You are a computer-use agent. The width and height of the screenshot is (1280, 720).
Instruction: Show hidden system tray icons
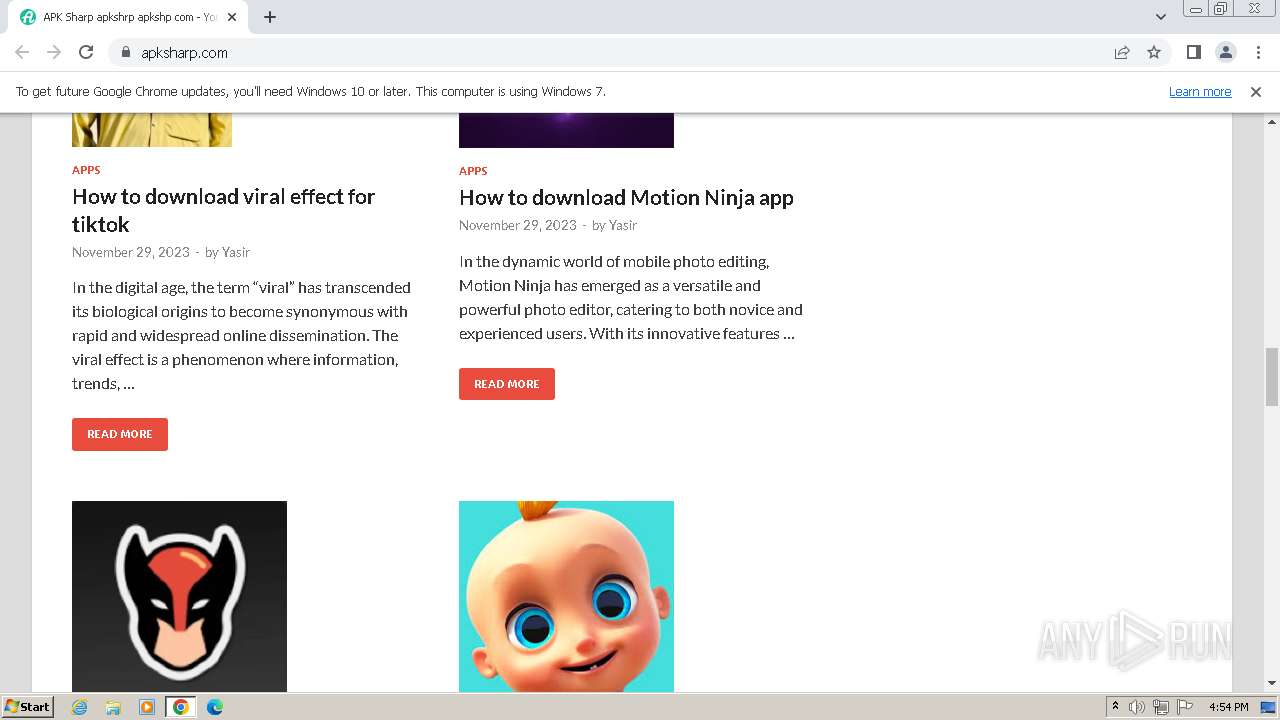1115,707
